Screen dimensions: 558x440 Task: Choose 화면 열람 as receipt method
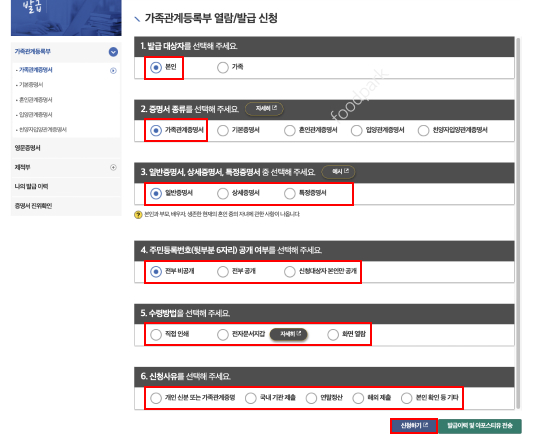click(333, 335)
